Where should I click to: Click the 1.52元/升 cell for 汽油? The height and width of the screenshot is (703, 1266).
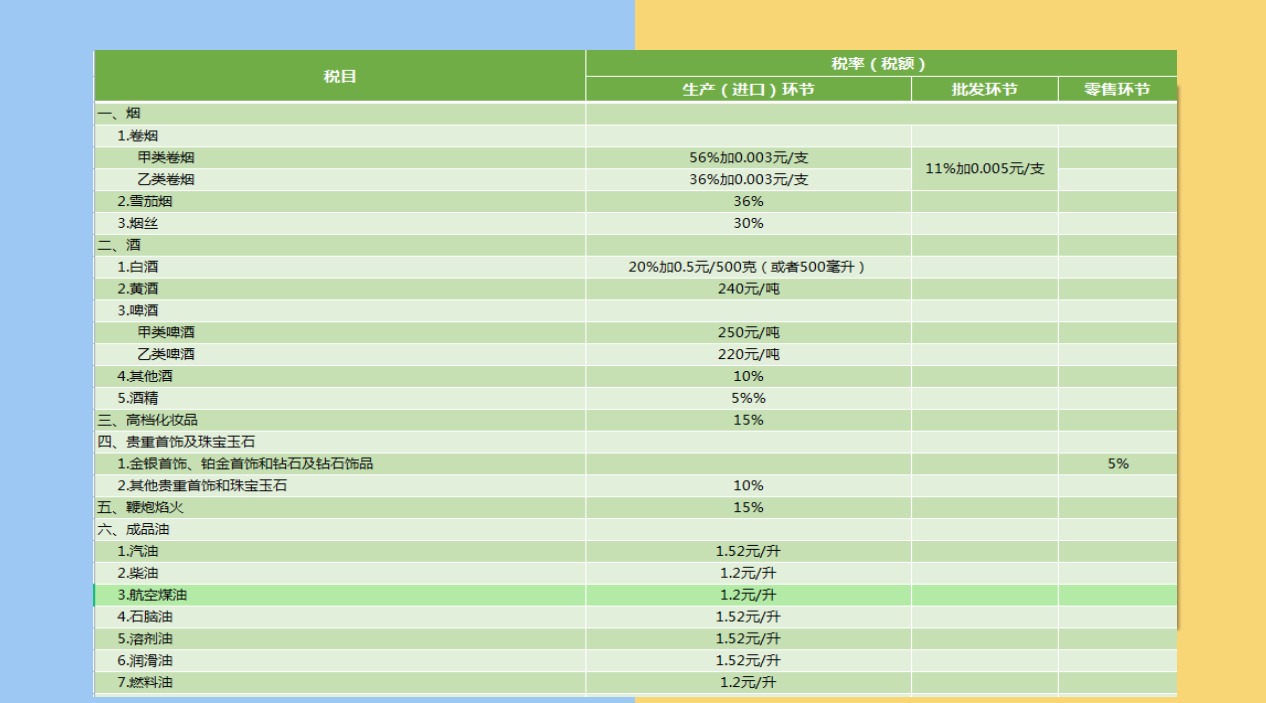pos(746,550)
